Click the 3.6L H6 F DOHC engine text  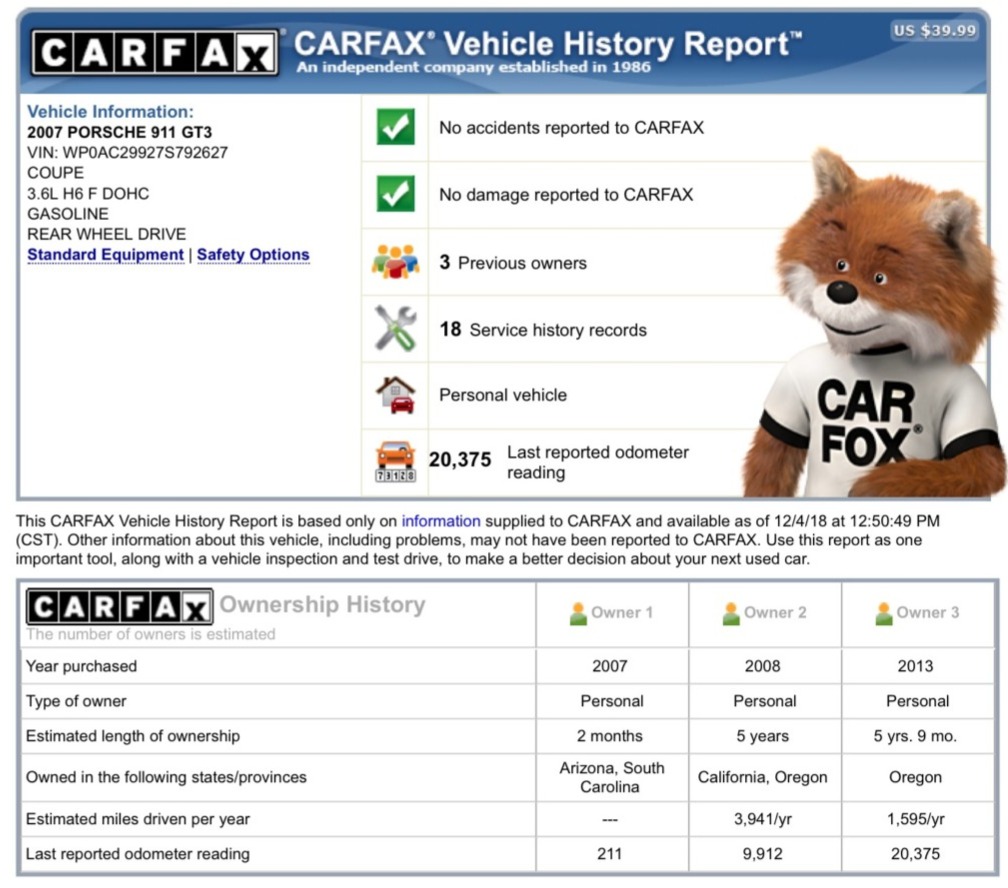(88, 194)
